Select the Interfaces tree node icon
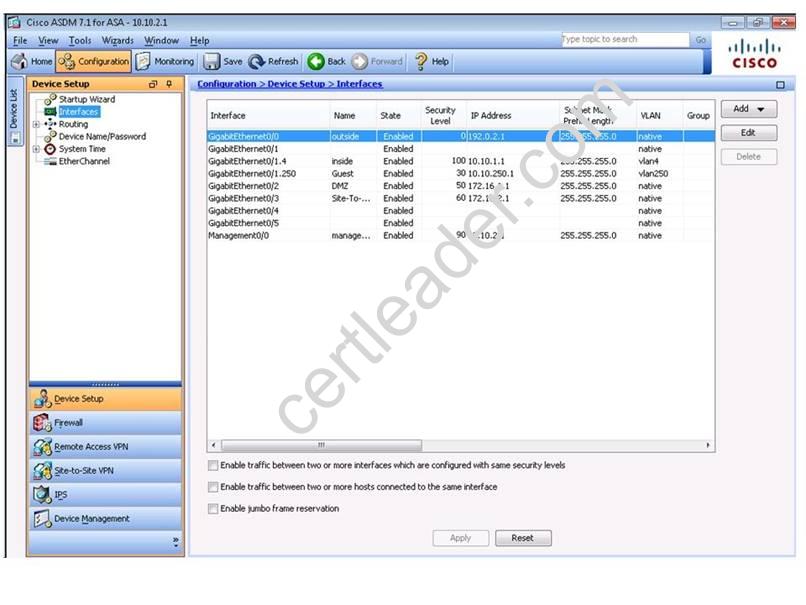Screen dimensions: 806x605 [50, 112]
